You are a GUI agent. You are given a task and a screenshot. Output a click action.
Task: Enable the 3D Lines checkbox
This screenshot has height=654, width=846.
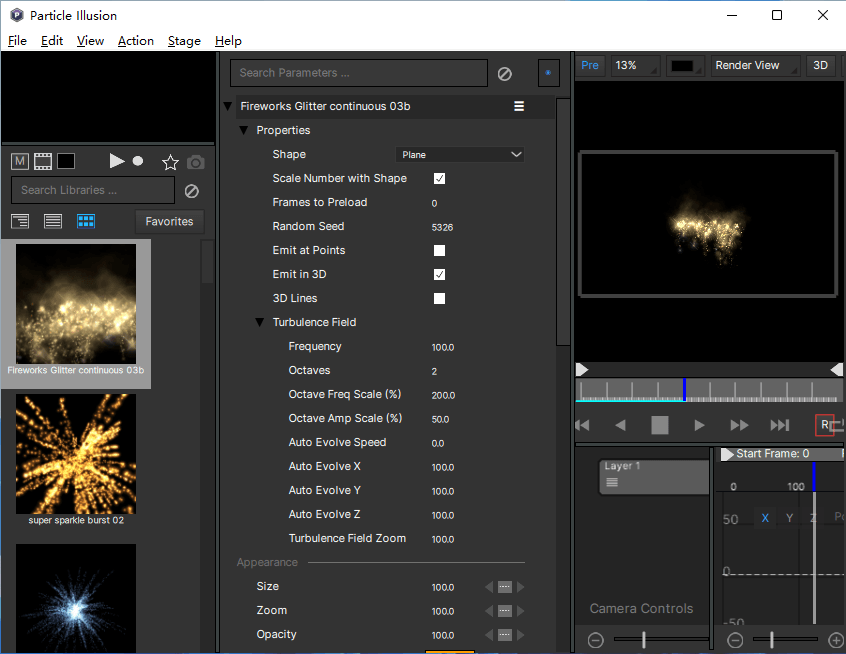point(439,299)
